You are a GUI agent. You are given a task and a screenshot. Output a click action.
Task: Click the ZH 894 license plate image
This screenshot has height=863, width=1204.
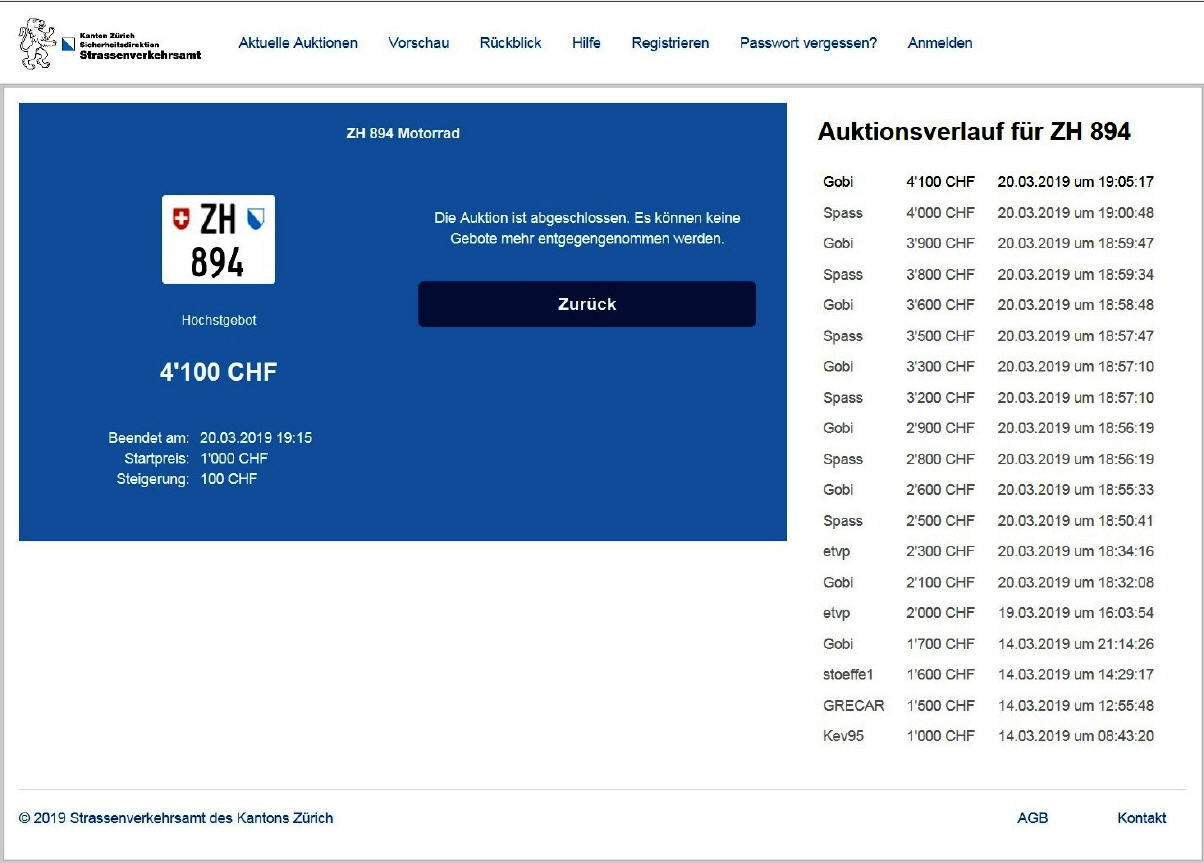tap(218, 240)
